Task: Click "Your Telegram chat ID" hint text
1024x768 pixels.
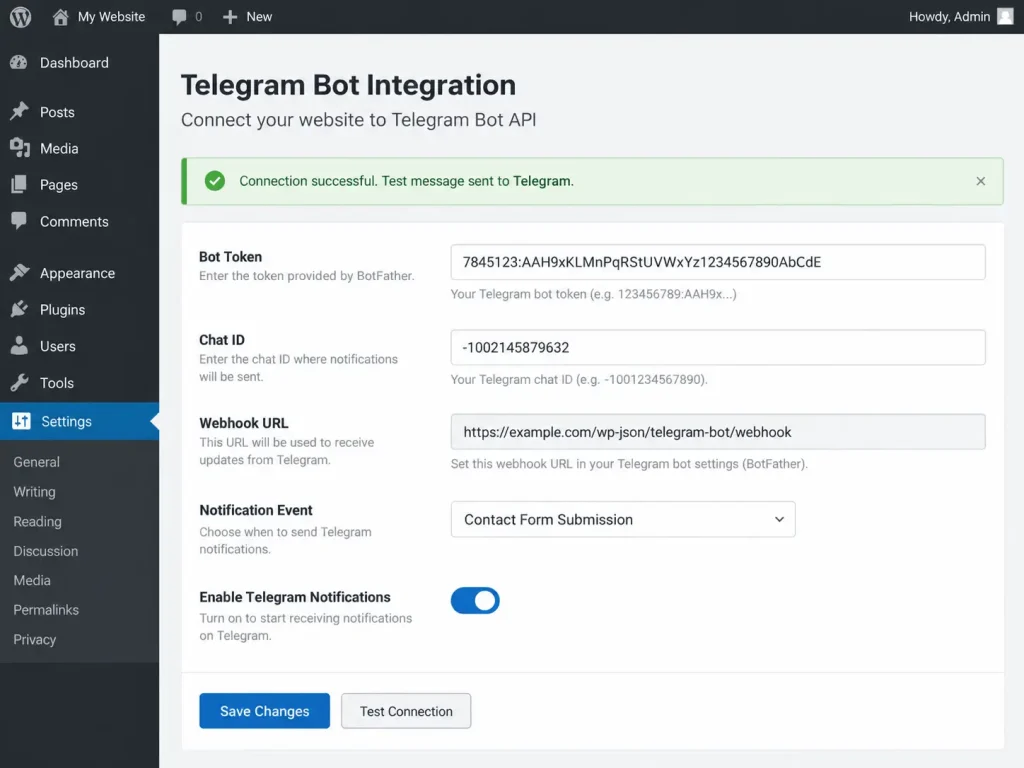Action: click(x=579, y=379)
